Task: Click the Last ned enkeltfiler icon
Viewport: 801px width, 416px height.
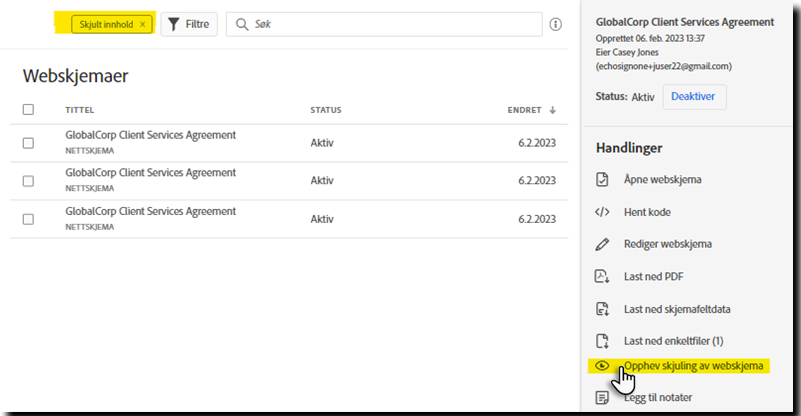Action: click(x=602, y=341)
